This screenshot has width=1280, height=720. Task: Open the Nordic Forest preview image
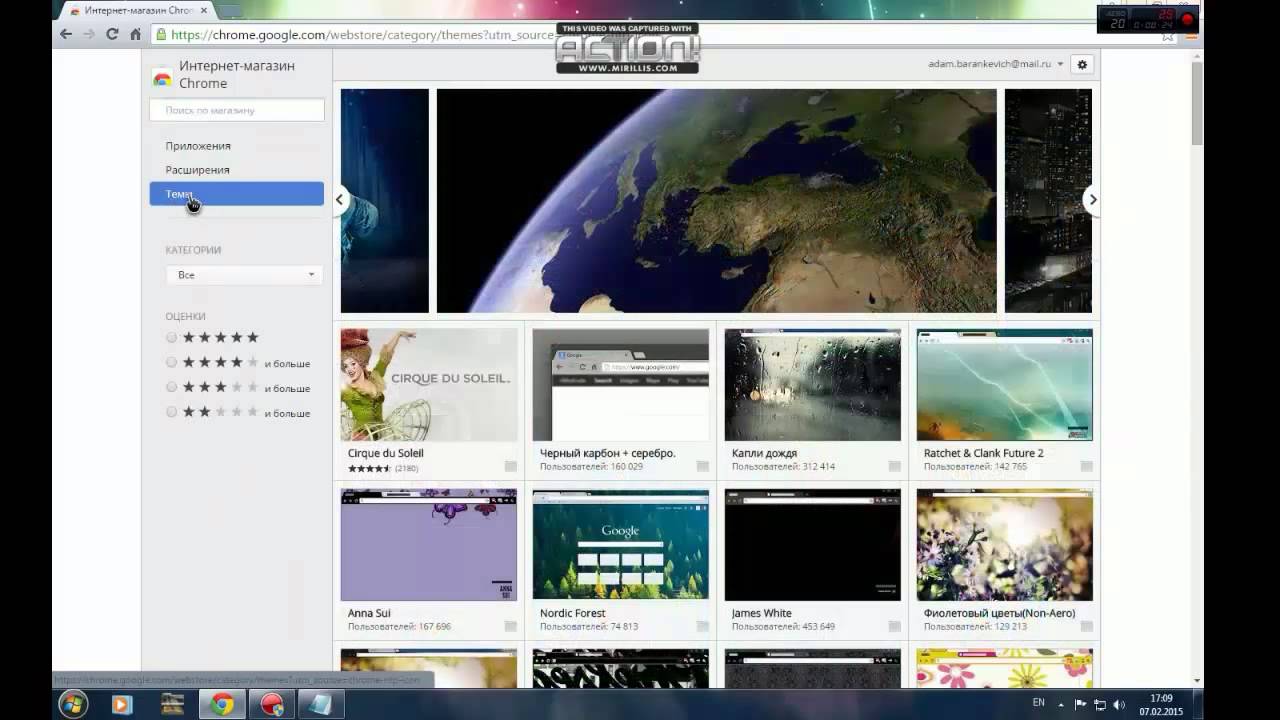(x=621, y=545)
